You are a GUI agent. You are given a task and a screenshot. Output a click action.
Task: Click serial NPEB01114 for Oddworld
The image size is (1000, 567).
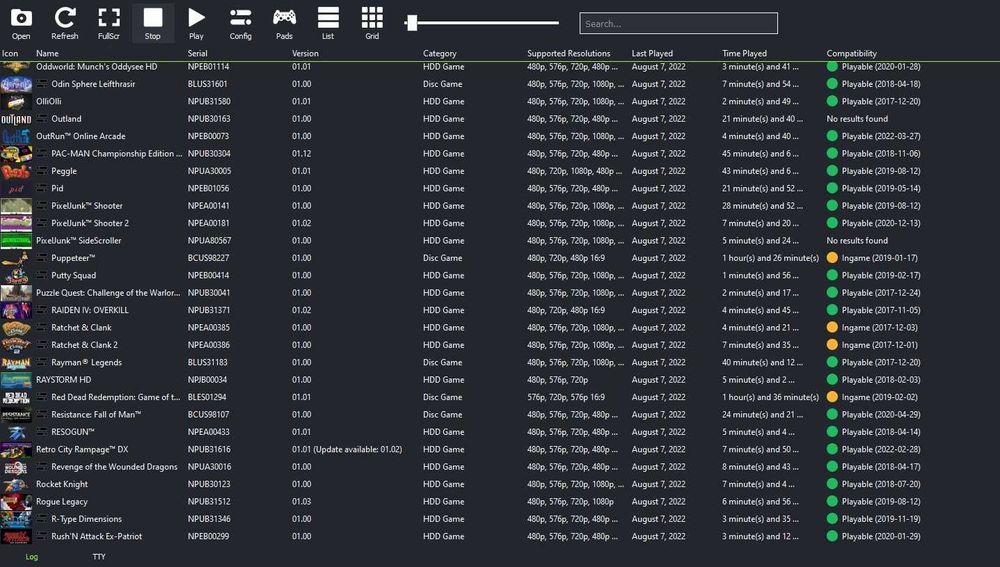tap(209, 66)
